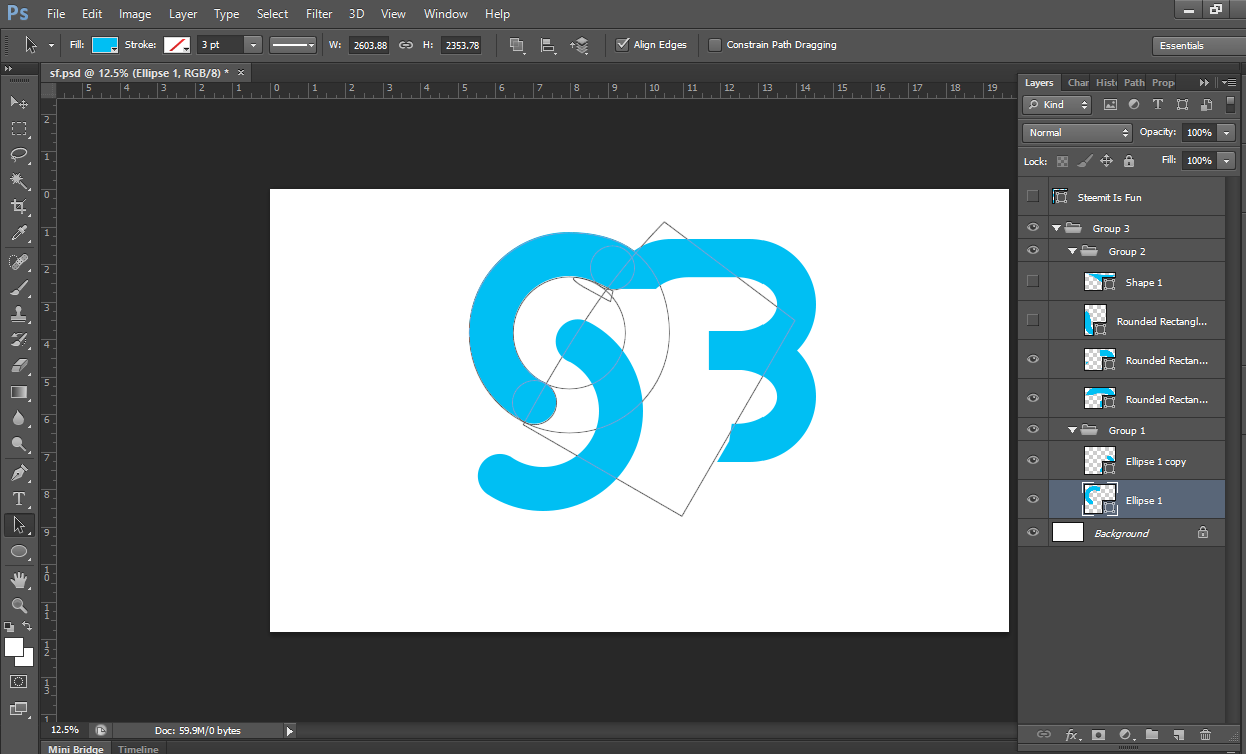Viewport: 1246px width, 754px height.
Task: Pick the Blur tool
Action: click(x=19, y=418)
